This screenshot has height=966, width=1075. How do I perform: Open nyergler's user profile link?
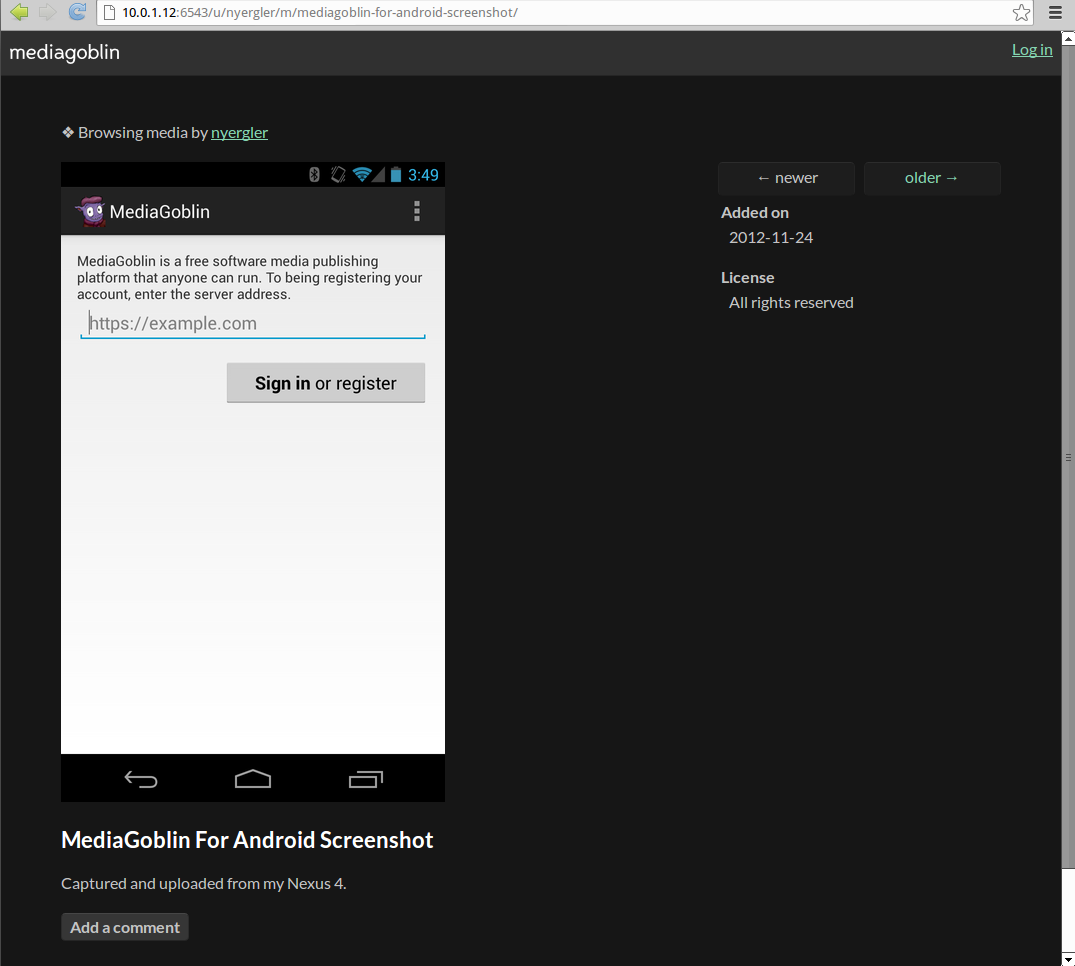click(239, 132)
